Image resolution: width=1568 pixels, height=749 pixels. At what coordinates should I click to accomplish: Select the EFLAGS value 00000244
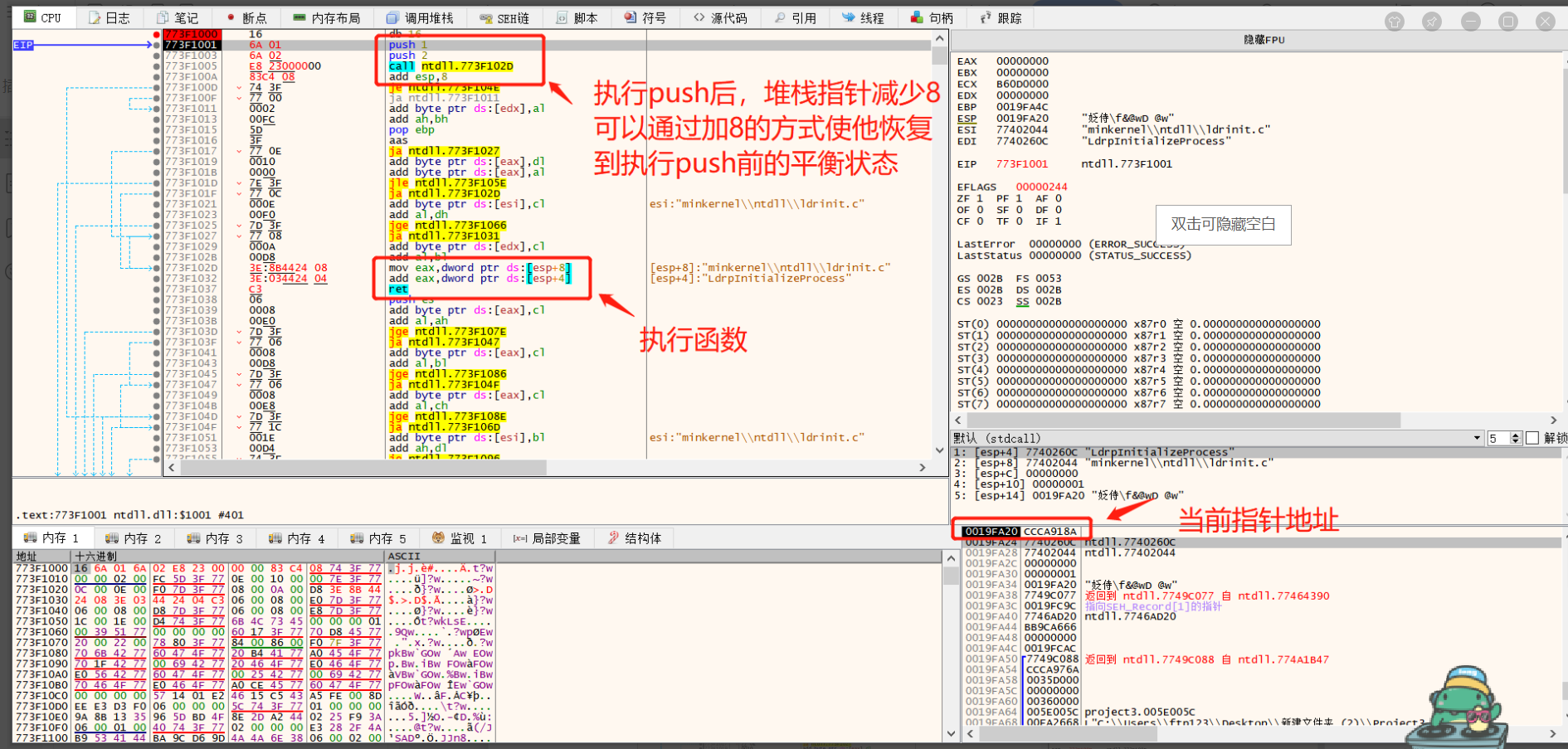1042,187
